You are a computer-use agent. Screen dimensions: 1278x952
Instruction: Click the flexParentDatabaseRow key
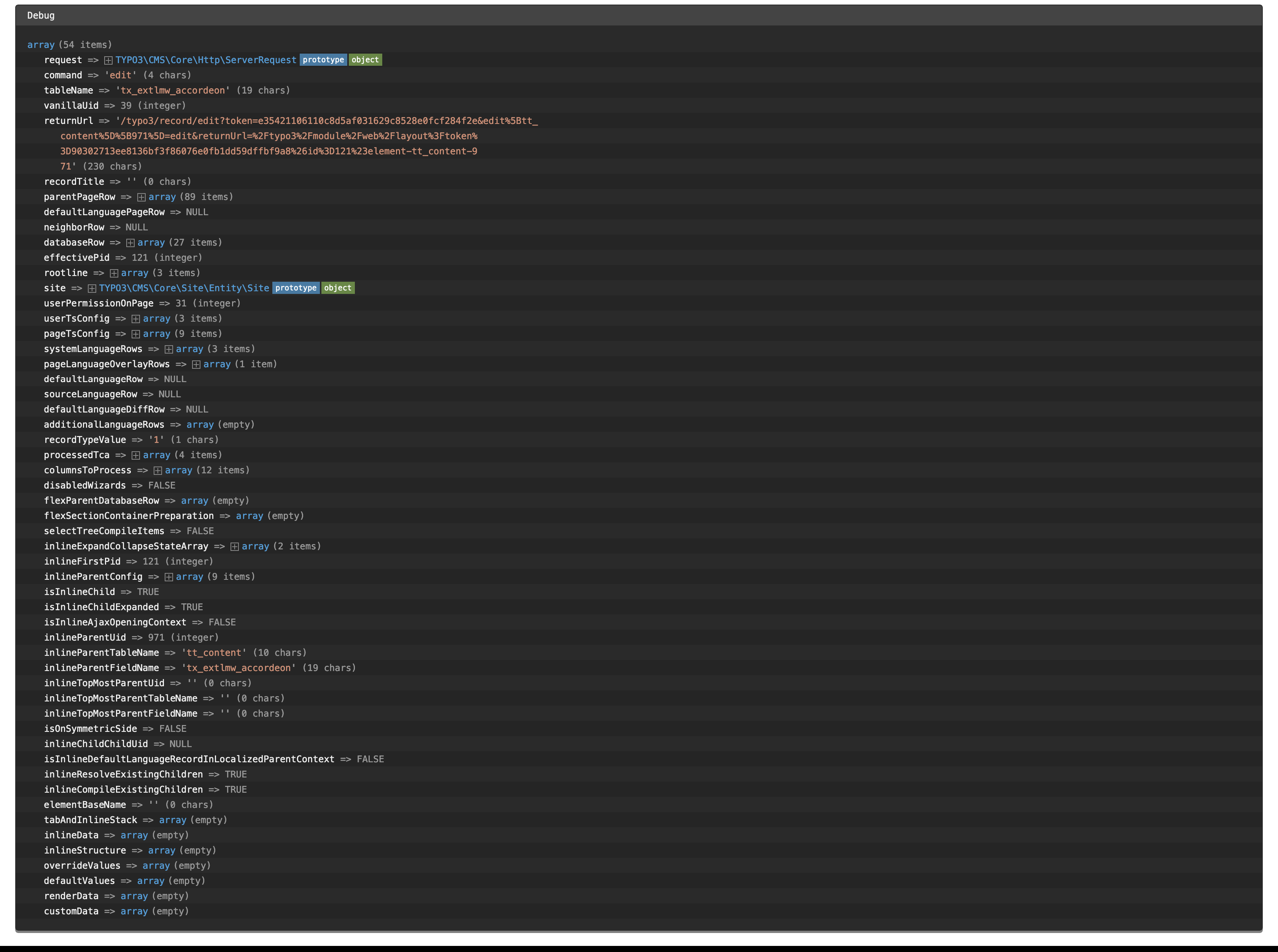(x=102, y=501)
